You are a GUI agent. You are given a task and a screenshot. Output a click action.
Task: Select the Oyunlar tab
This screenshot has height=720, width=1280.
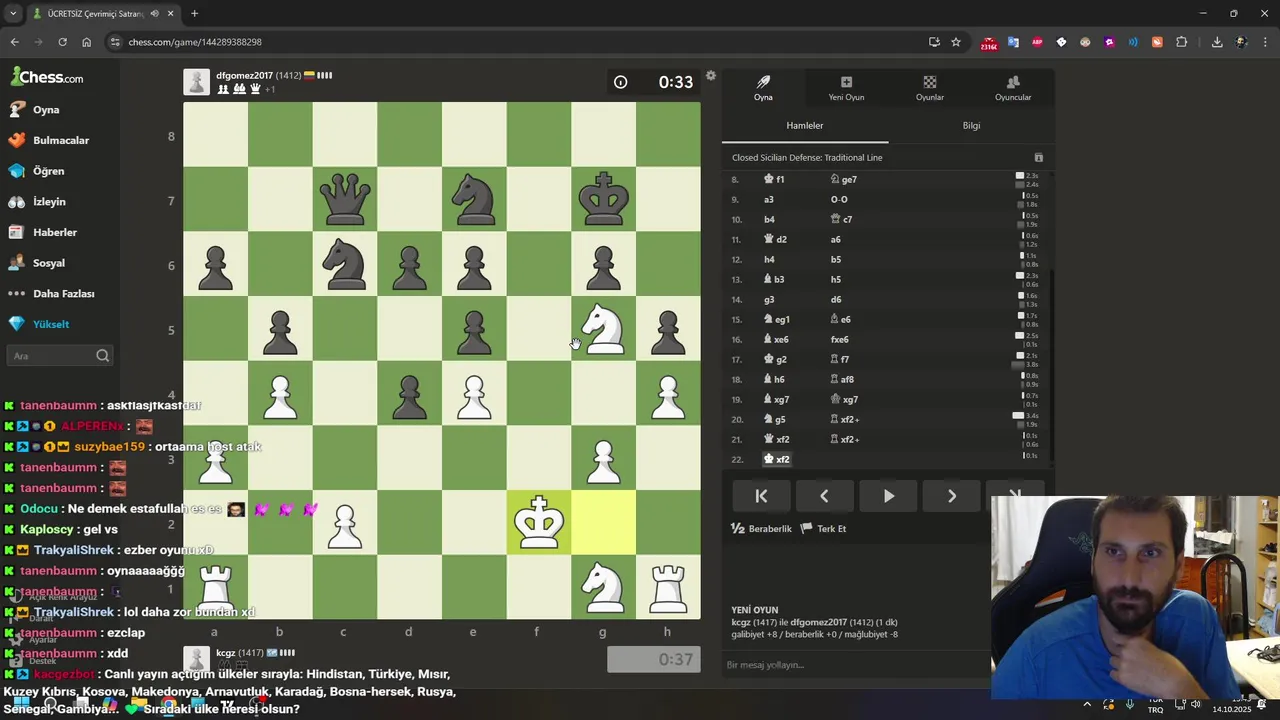930,88
